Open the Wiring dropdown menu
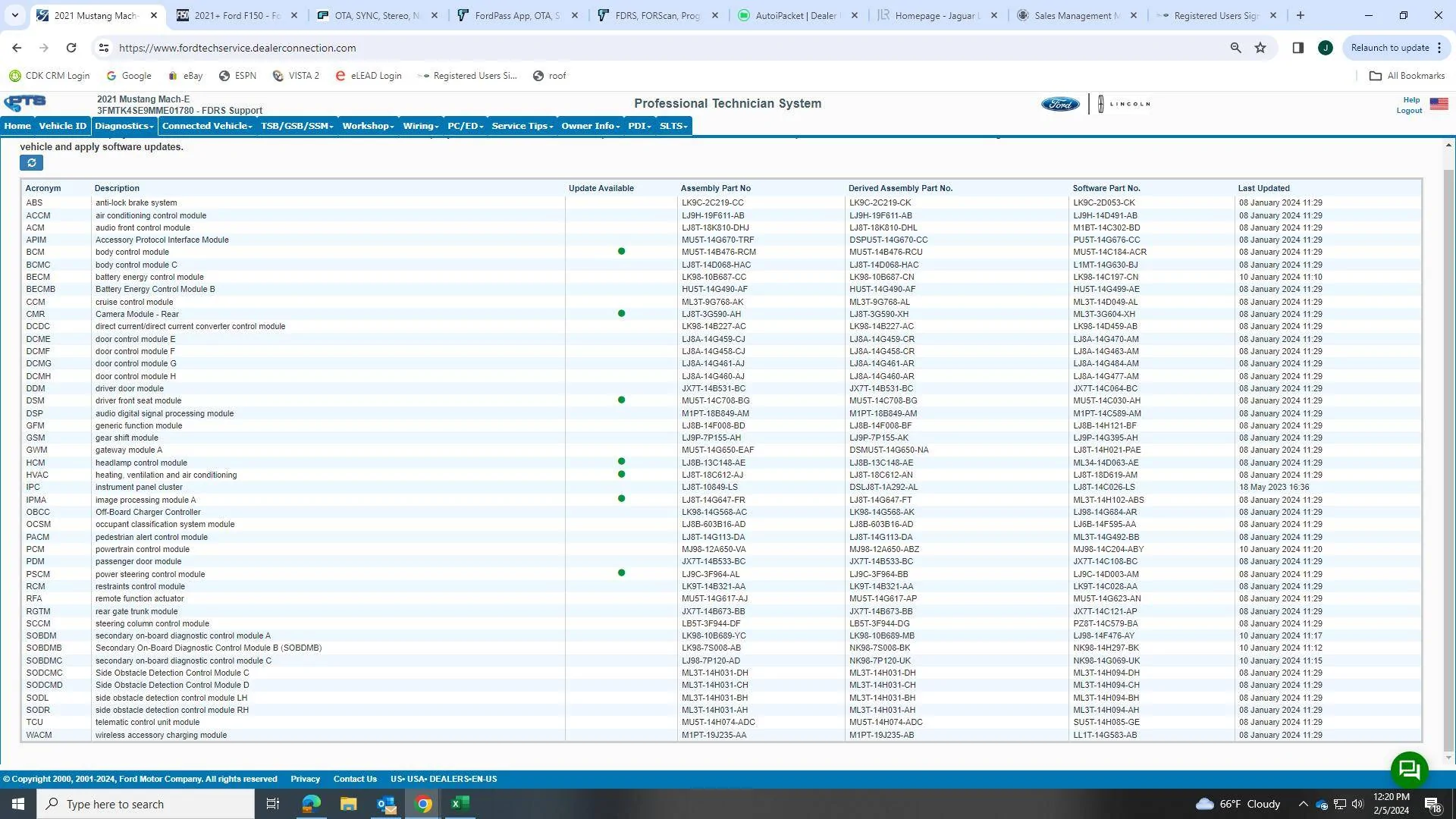 click(421, 126)
